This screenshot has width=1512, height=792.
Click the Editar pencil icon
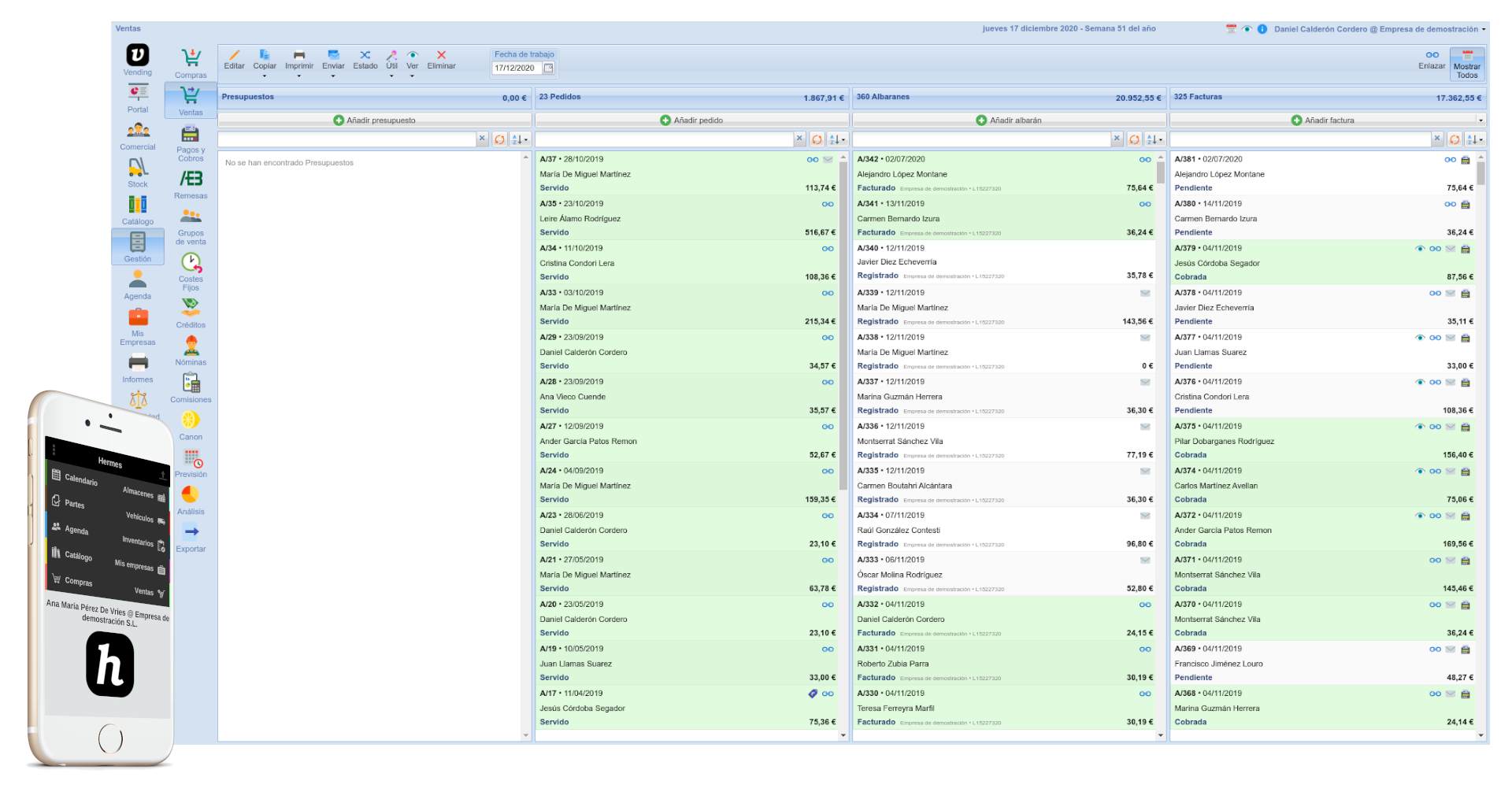(234, 55)
